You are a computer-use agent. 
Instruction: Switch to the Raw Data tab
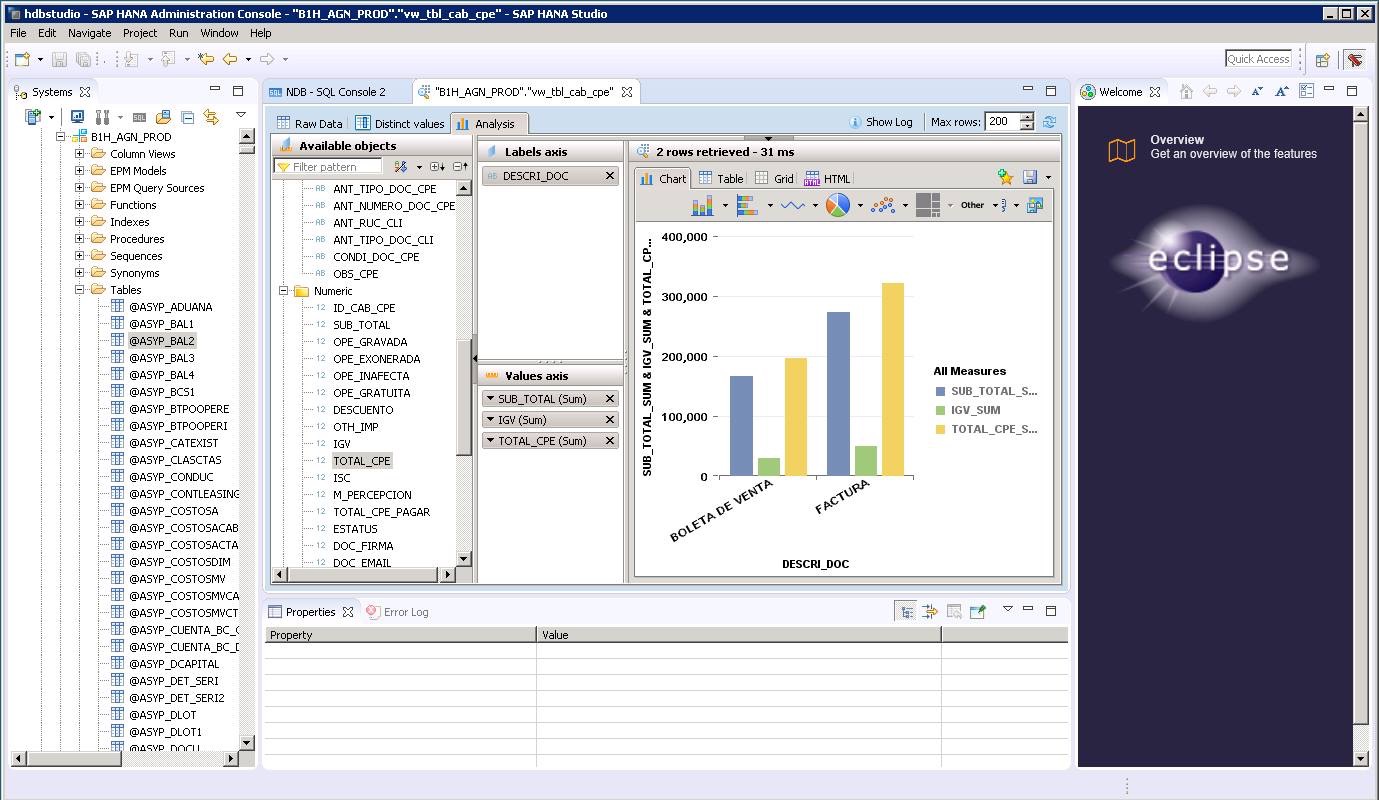310,124
